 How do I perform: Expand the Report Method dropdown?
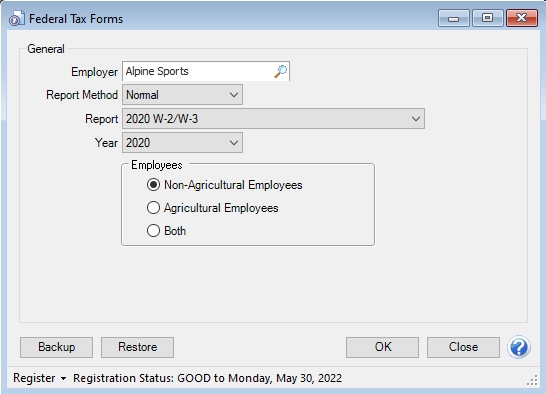tap(182, 95)
